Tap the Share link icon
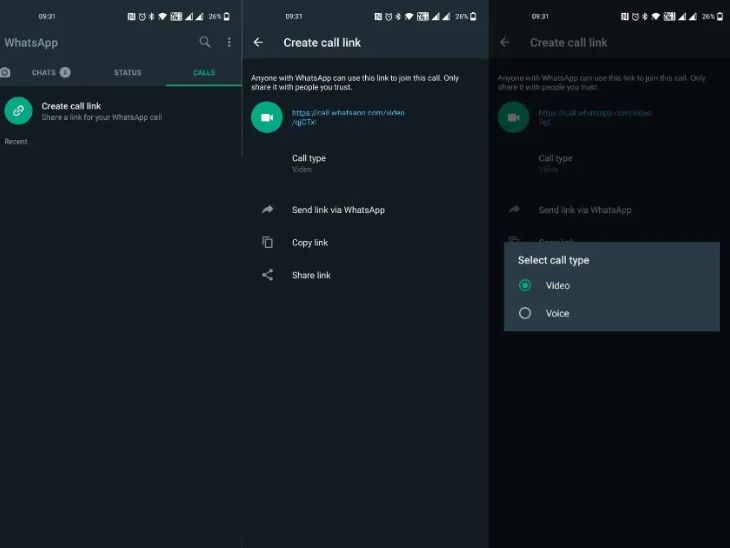The height and width of the screenshot is (548, 730). coord(267,275)
